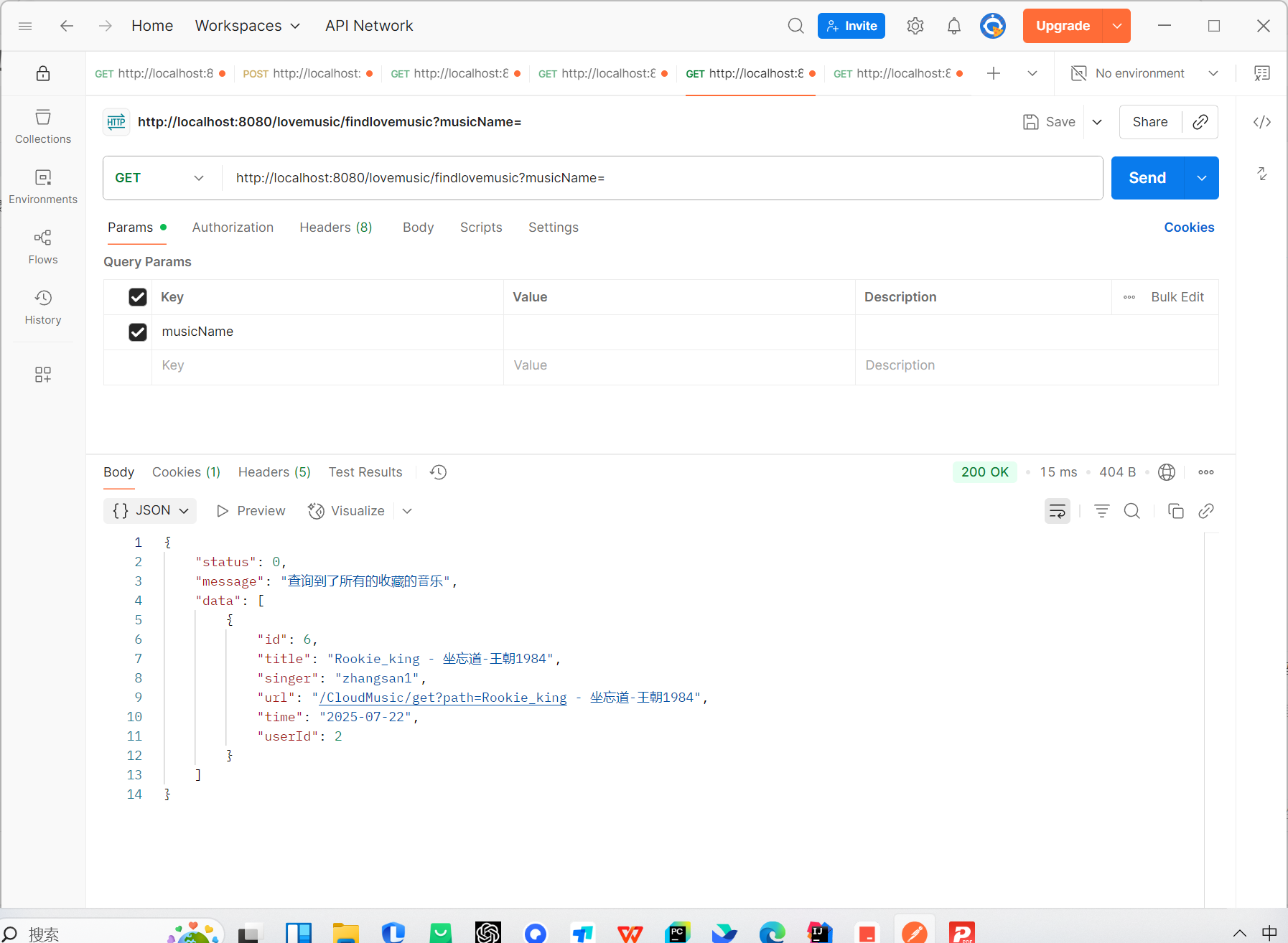
Task: Go back with the left arrow
Action: coord(67,26)
